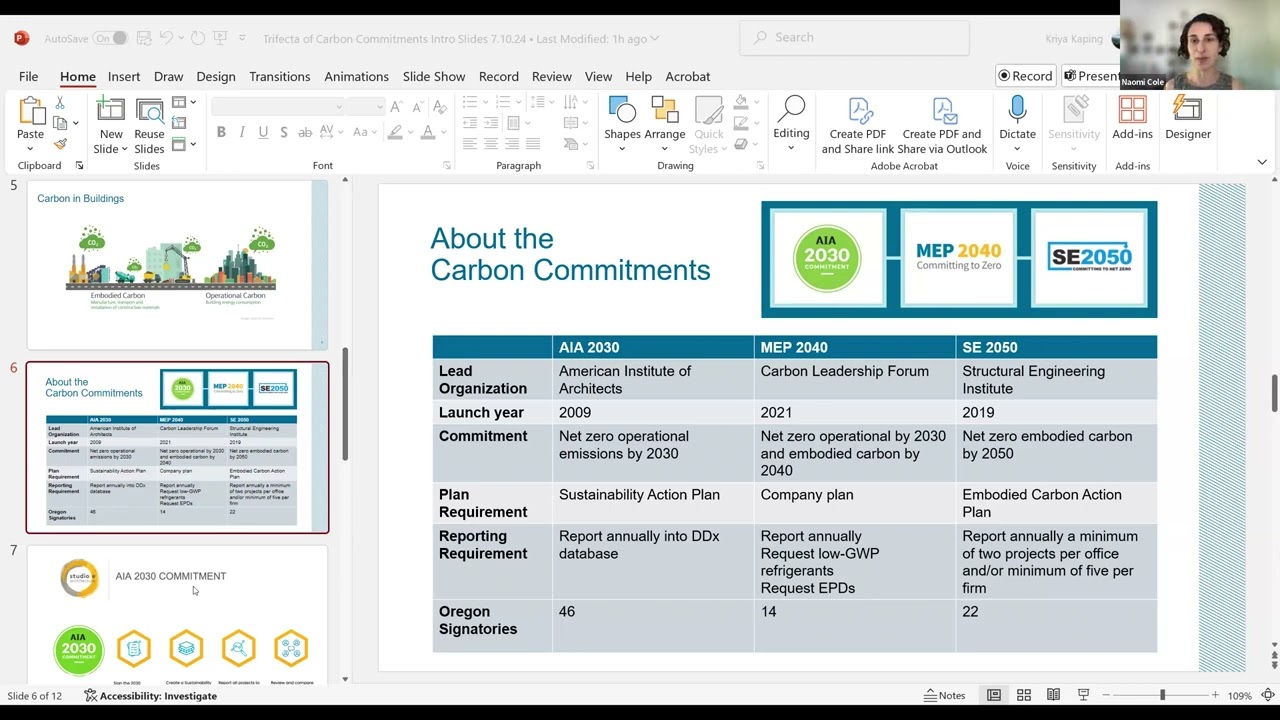The width and height of the screenshot is (1280, 720).
Task: Click the Search box in title bar
Action: [855, 37]
